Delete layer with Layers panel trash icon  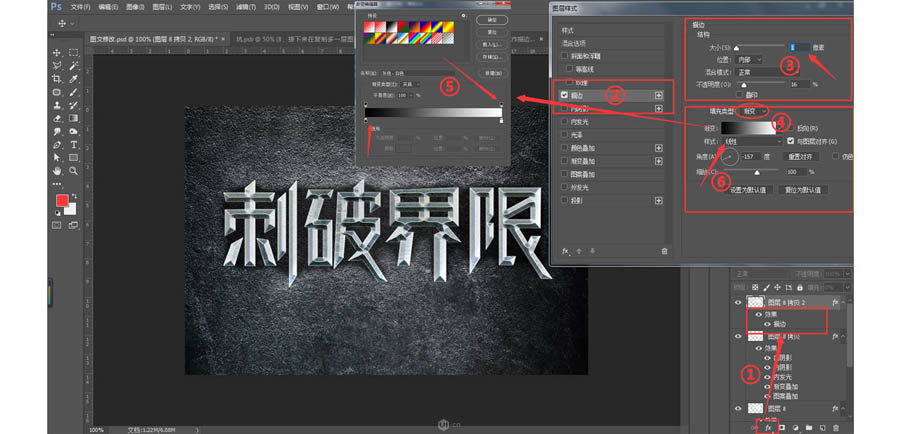836,428
